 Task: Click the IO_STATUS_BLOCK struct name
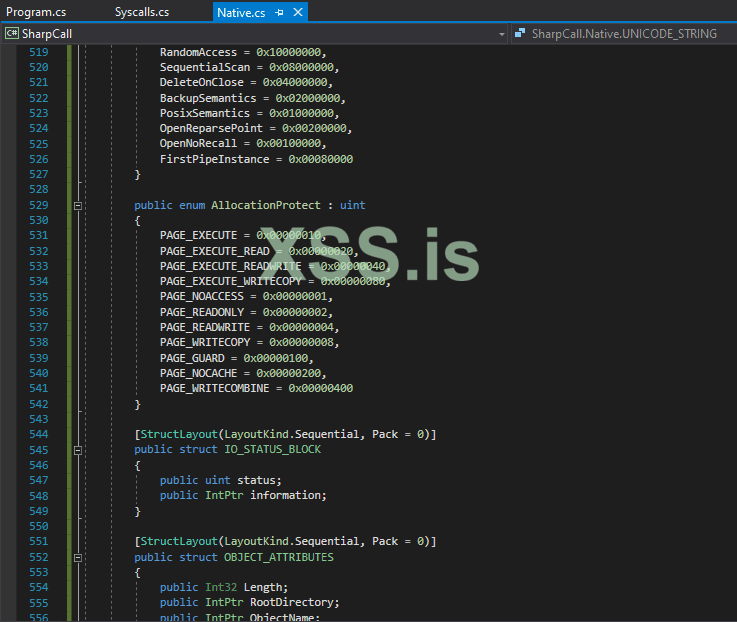(264, 450)
